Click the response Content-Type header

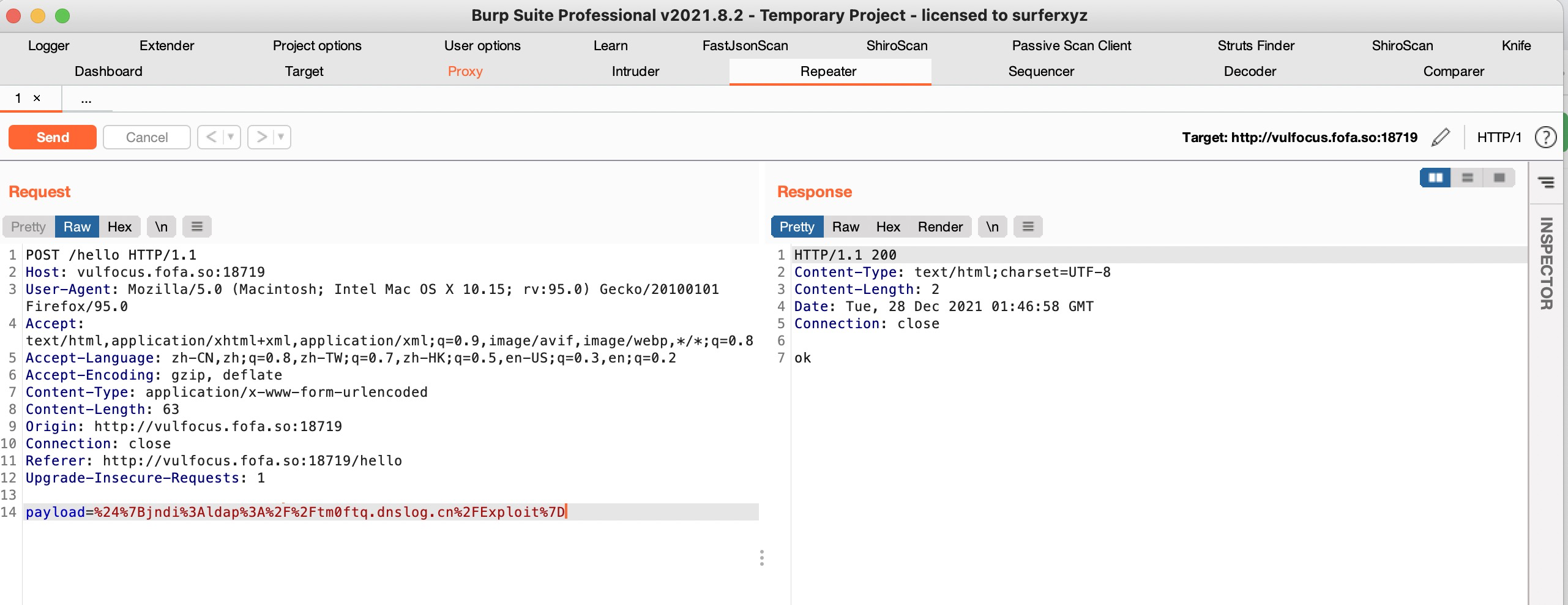coord(952,272)
